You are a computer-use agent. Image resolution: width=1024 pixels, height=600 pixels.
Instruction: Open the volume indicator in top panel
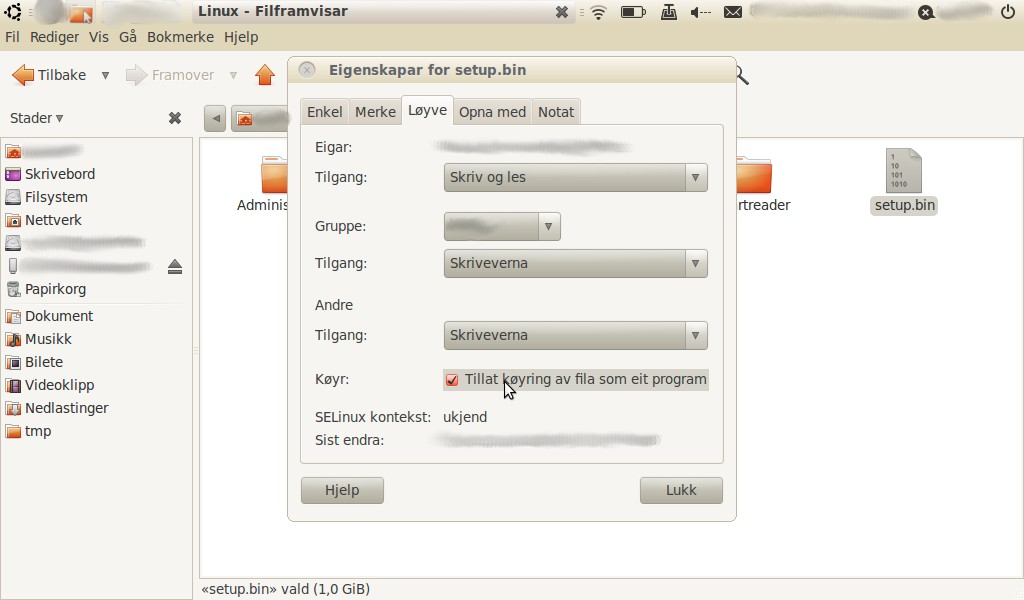click(x=701, y=13)
